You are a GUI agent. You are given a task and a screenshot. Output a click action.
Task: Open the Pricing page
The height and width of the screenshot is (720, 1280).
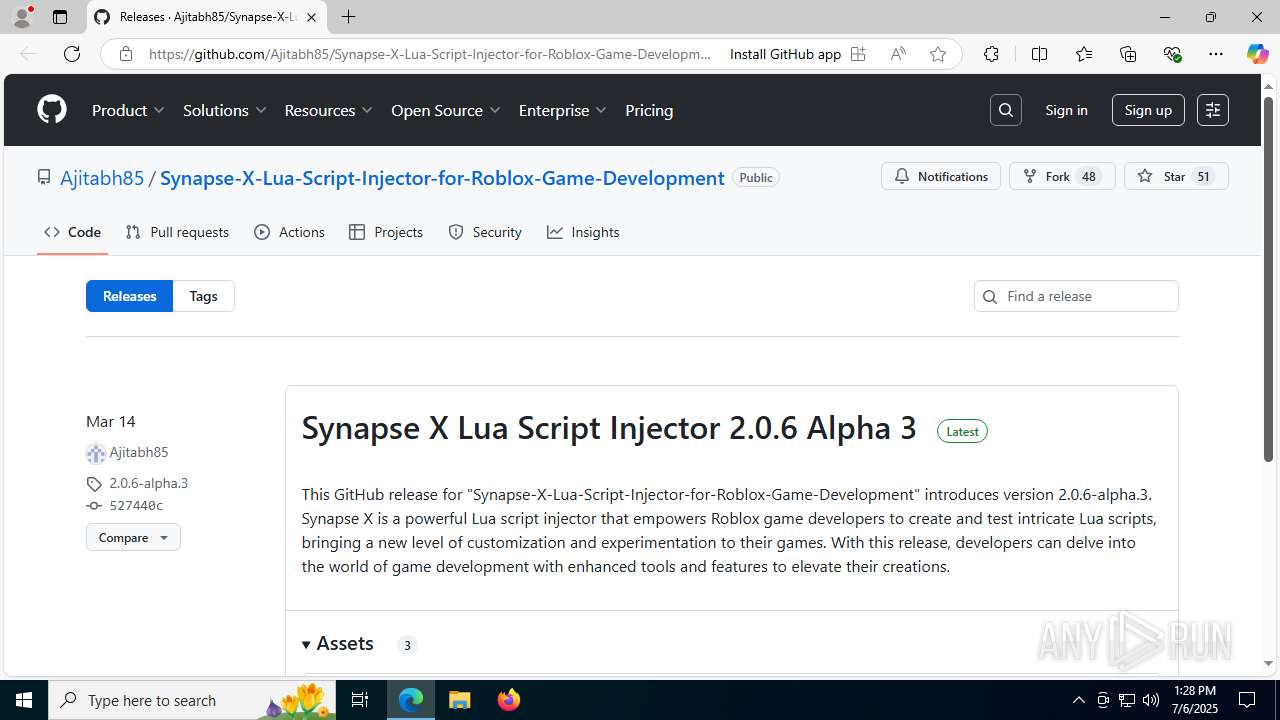(649, 110)
